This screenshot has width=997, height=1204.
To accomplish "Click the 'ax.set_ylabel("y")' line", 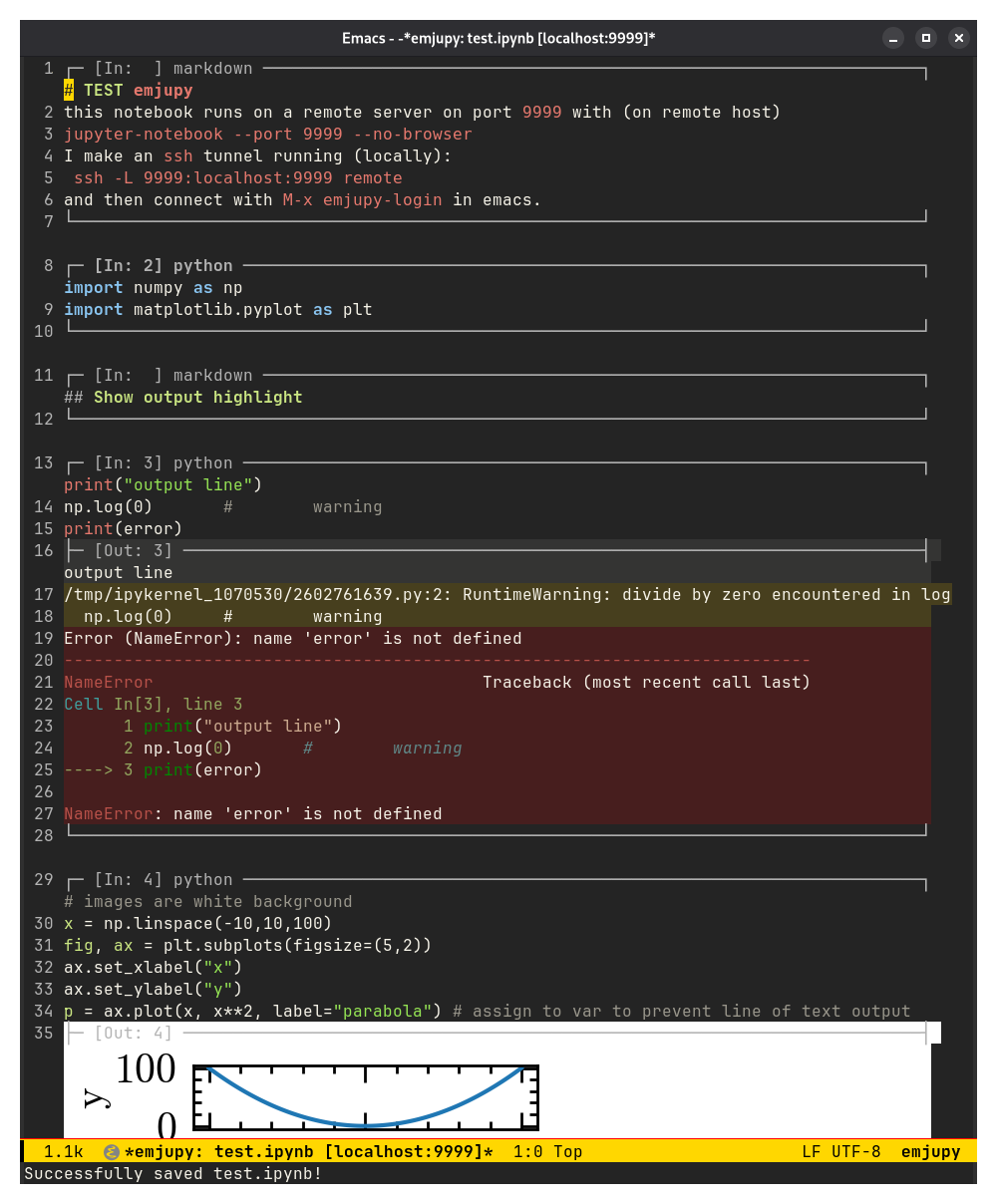I will [154, 990].
